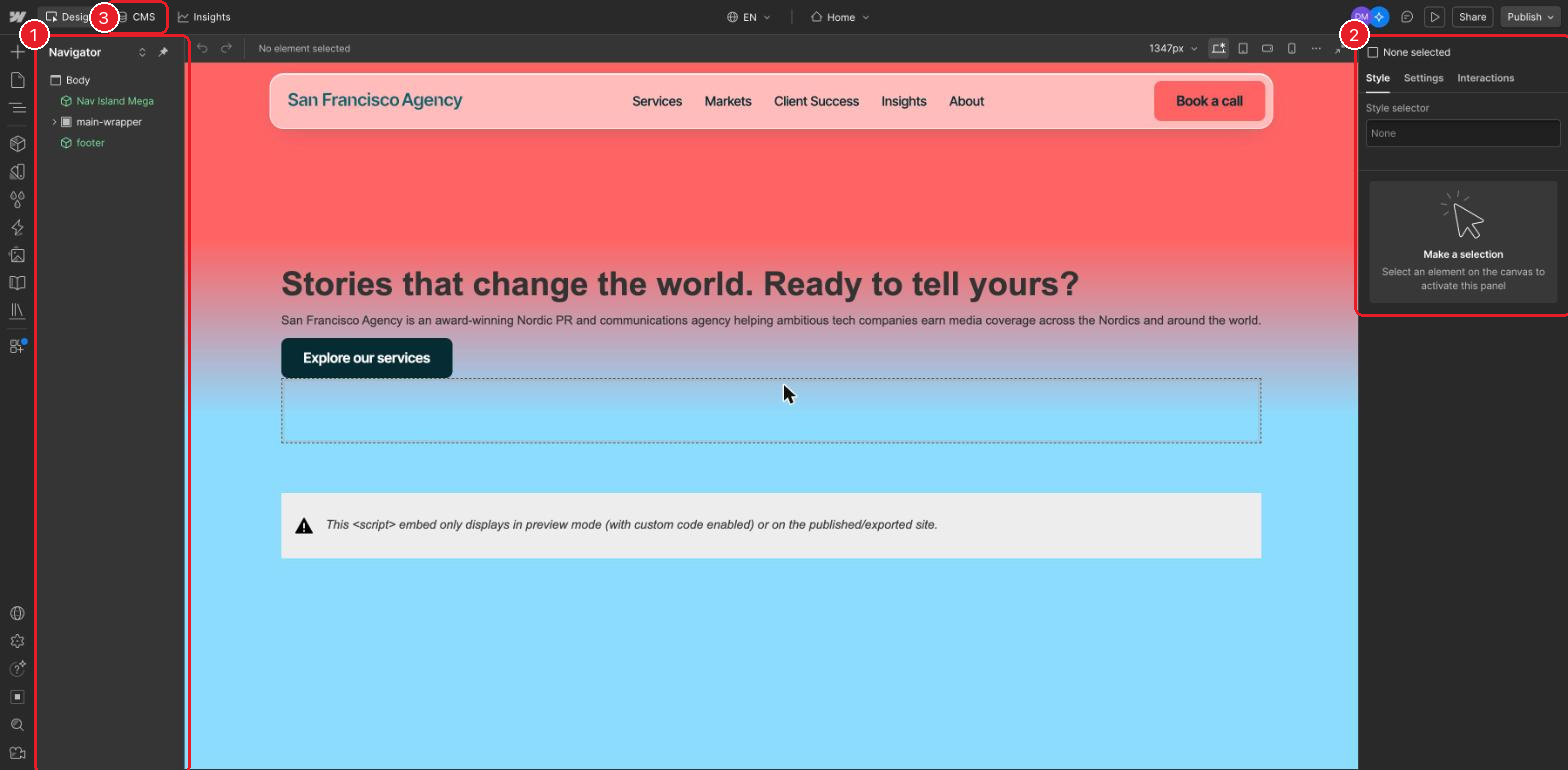Pin the Navigator panel
The image size is (1568, 770).
[164, 52]
